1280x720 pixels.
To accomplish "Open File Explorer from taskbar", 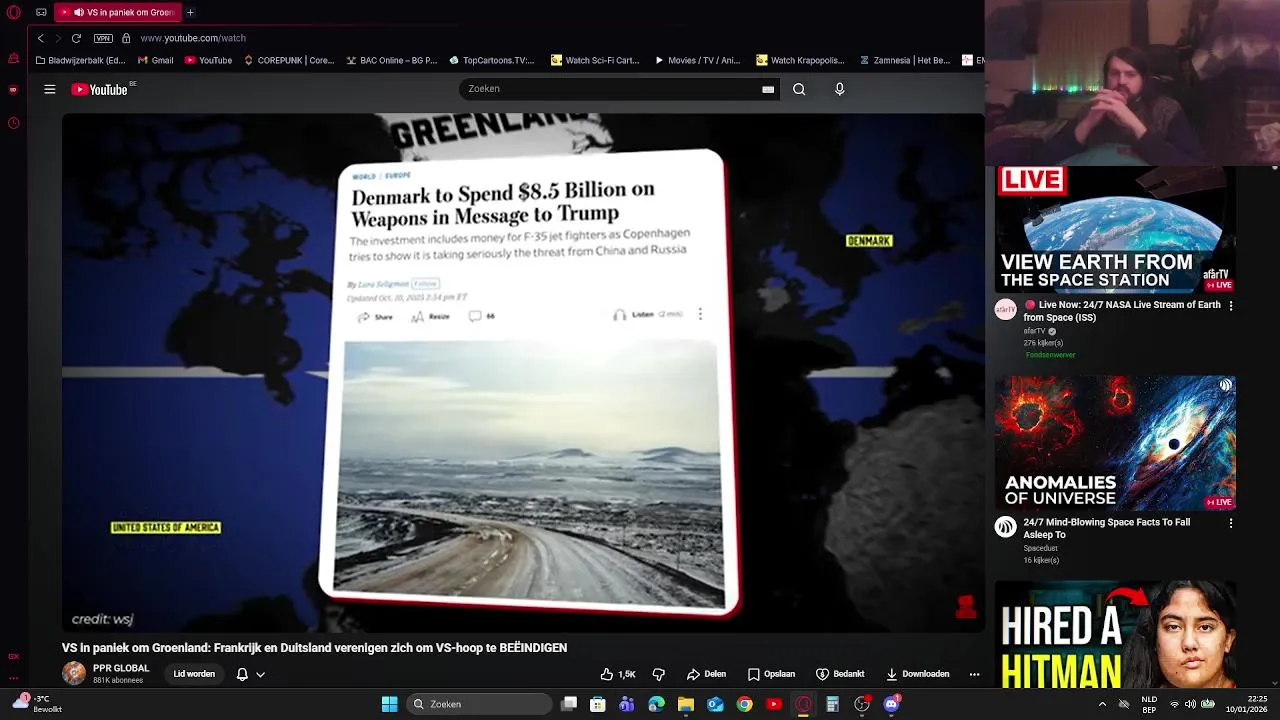I will 686,704.
